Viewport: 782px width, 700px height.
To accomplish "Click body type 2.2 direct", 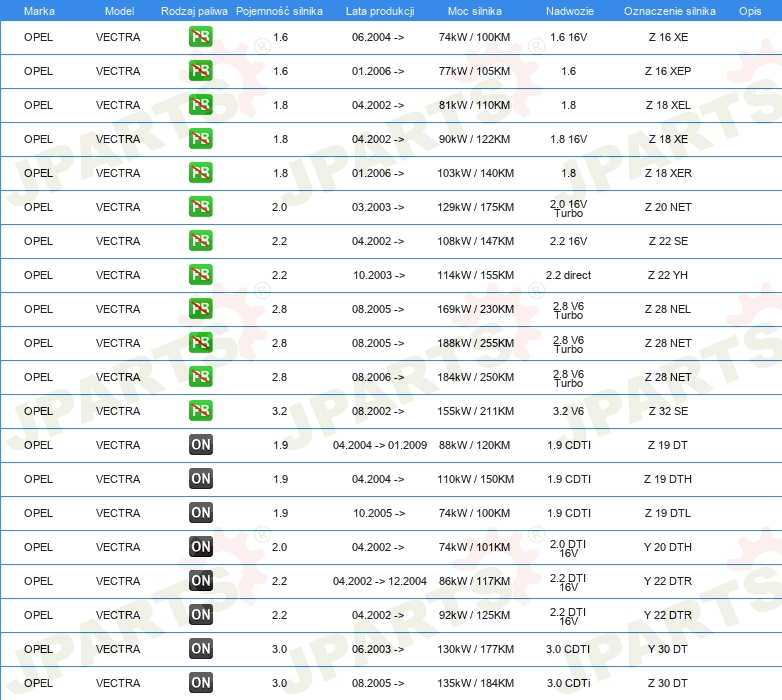I will [569, 275].
